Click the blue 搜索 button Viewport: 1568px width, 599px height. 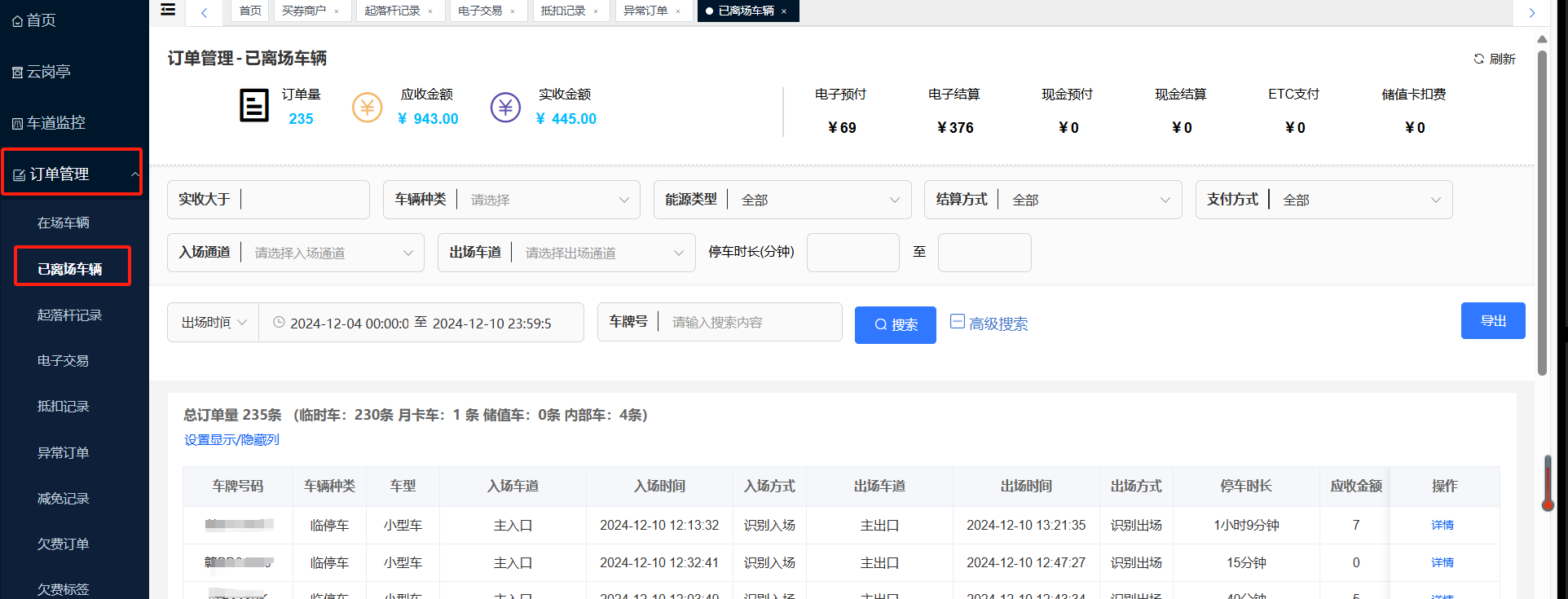896,325
